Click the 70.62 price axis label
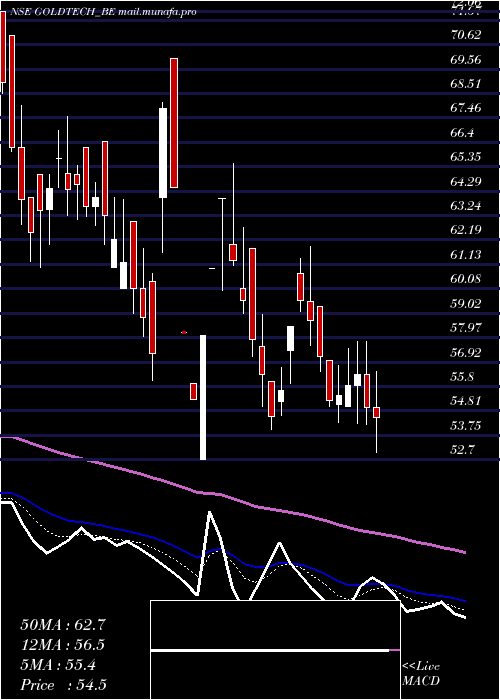Viewport: 500px width, 700px height. (467, 35)
